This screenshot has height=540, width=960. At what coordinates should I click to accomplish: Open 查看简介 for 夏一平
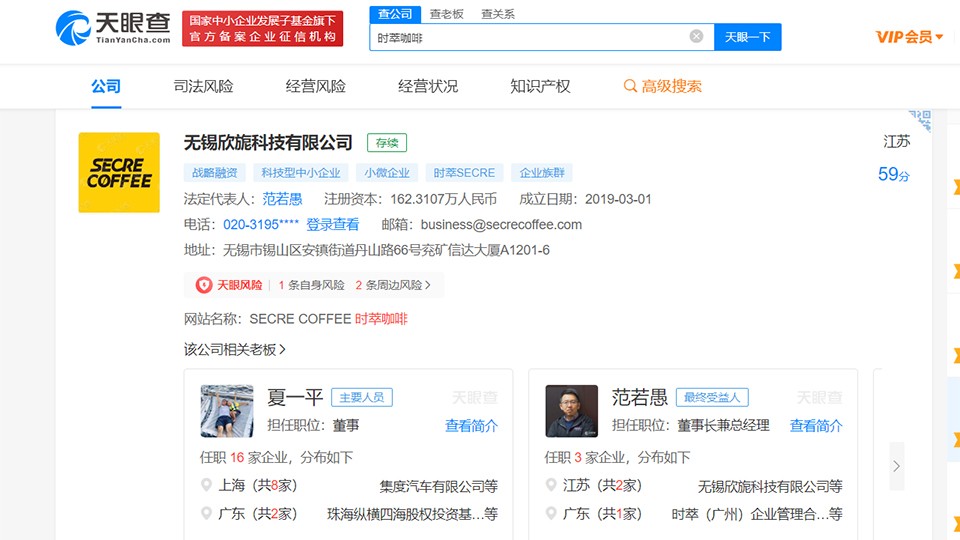tap(471, 426)
